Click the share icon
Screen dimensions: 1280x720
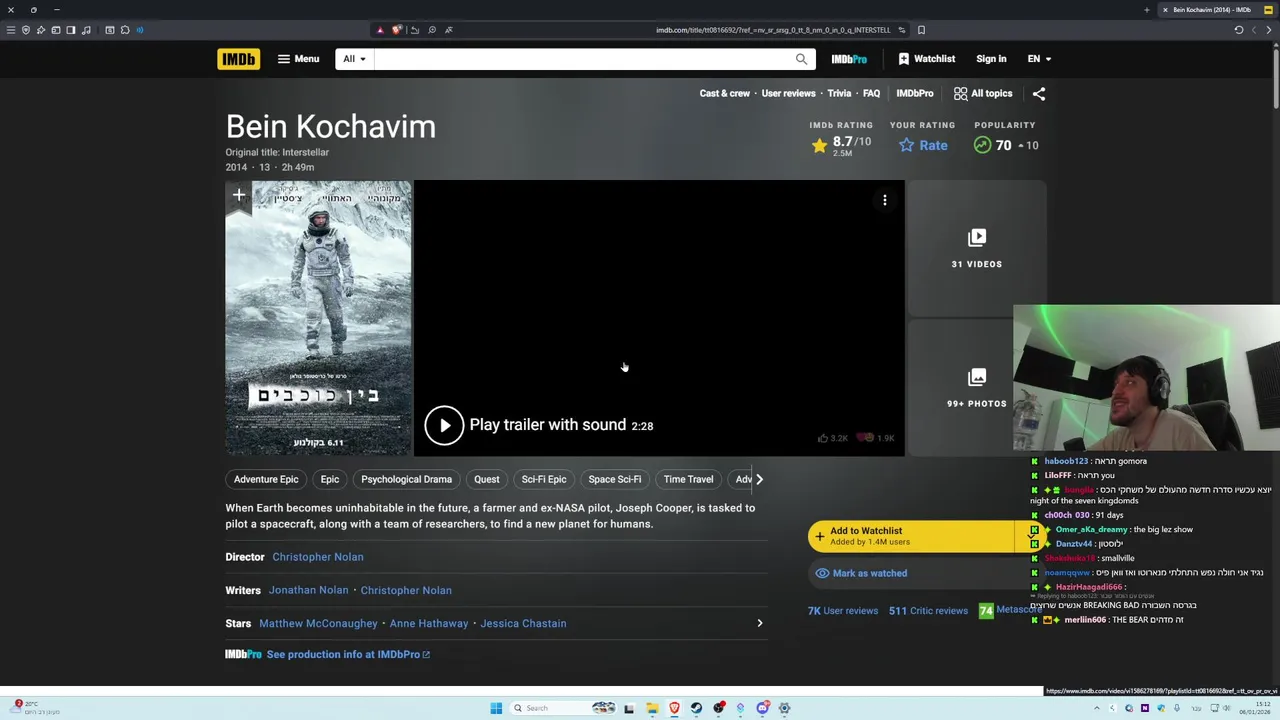click(x=1039, y=93)
